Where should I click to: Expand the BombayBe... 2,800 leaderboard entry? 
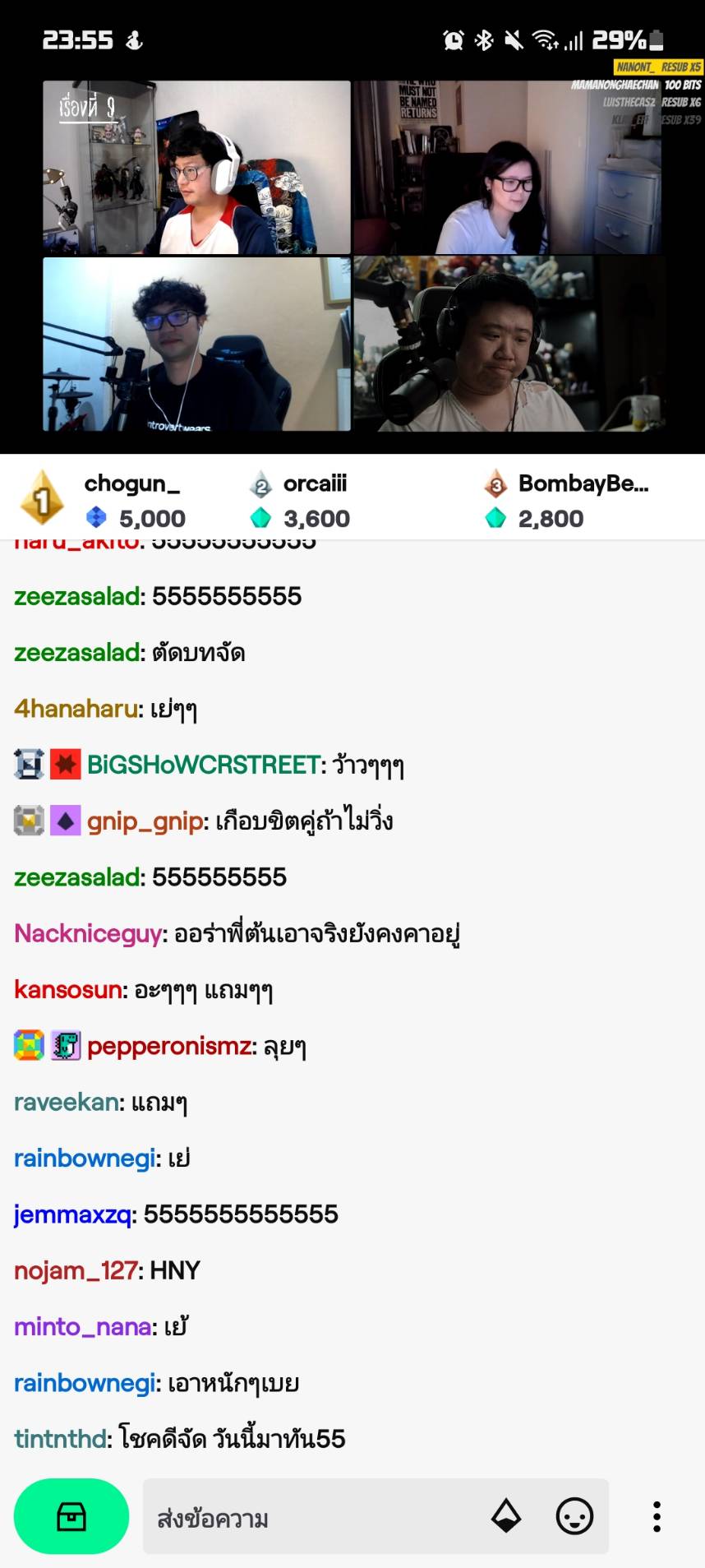(567, 499)
